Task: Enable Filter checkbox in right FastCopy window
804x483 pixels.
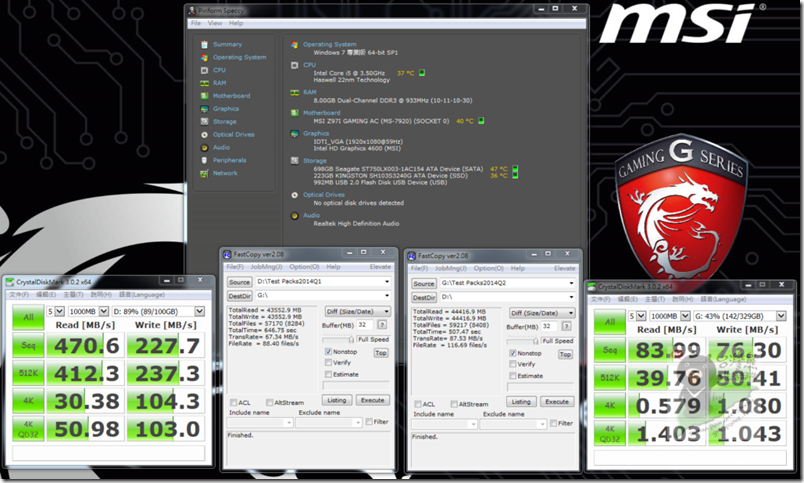Action: (x=554, y=423)
